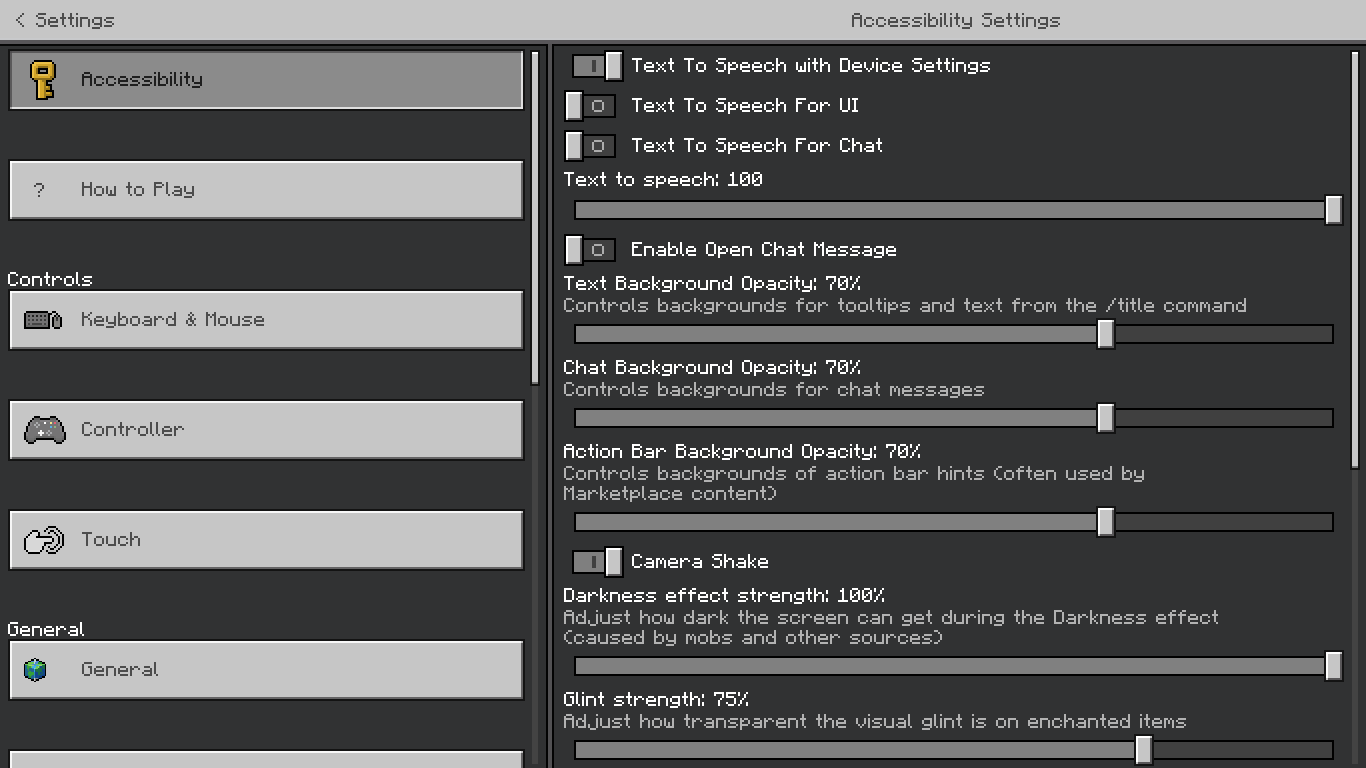The height and width of the screenshot is (768, 1366).
Task: Turn on Text To Speech For Chat
Action: (590, 146)
